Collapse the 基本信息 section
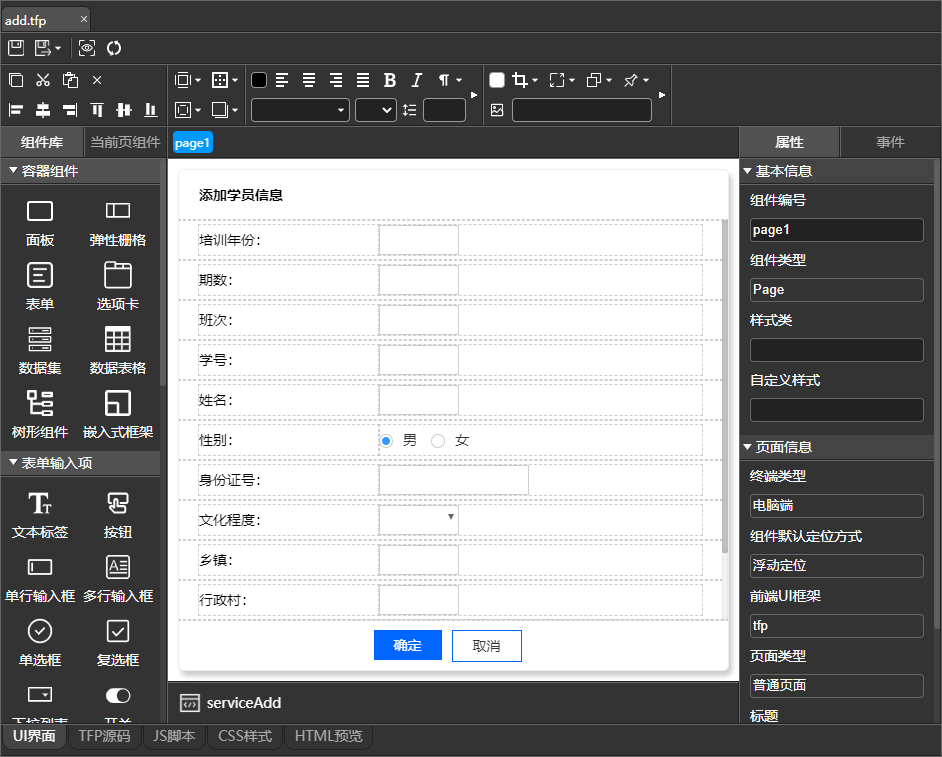Viewport: 942px width, 757px height. click(747, 171)
